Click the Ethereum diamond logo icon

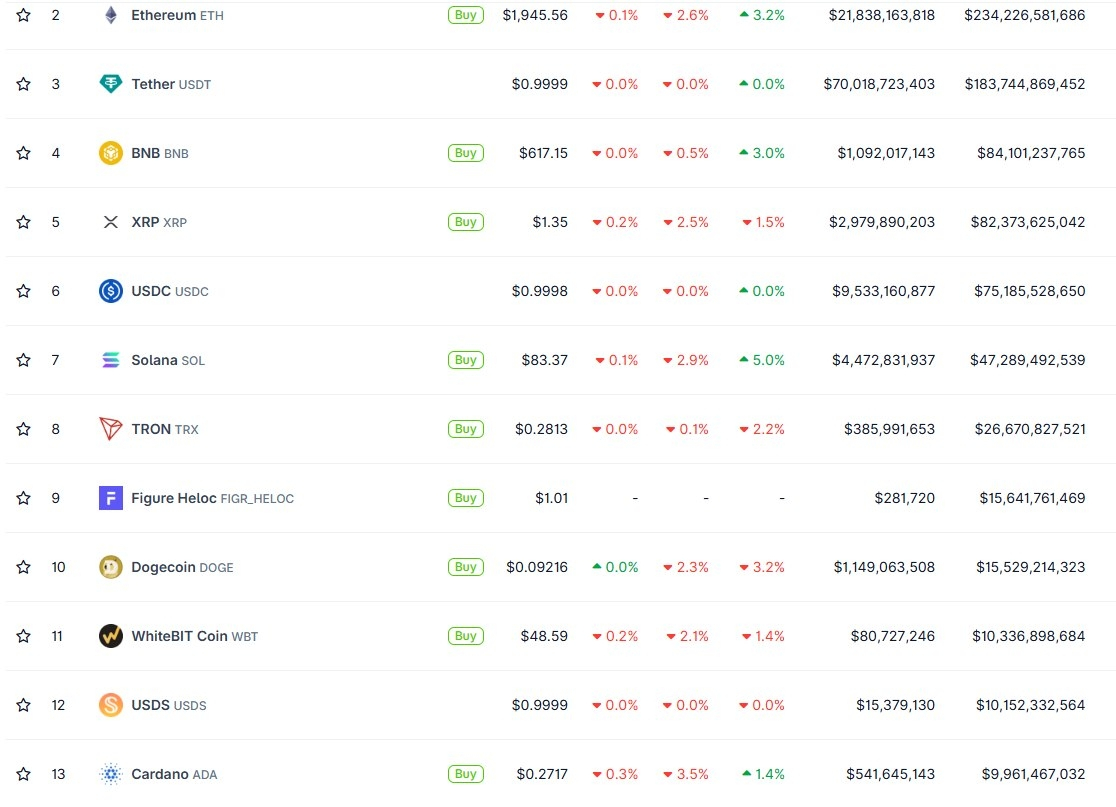point(110,15)
